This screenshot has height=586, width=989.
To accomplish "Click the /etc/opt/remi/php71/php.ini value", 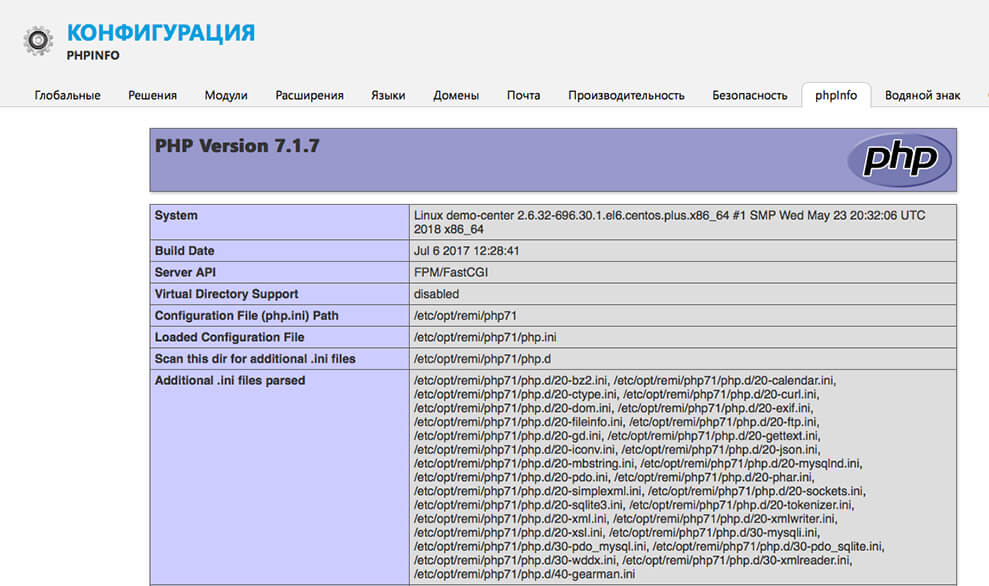I will tap(485, 337).
